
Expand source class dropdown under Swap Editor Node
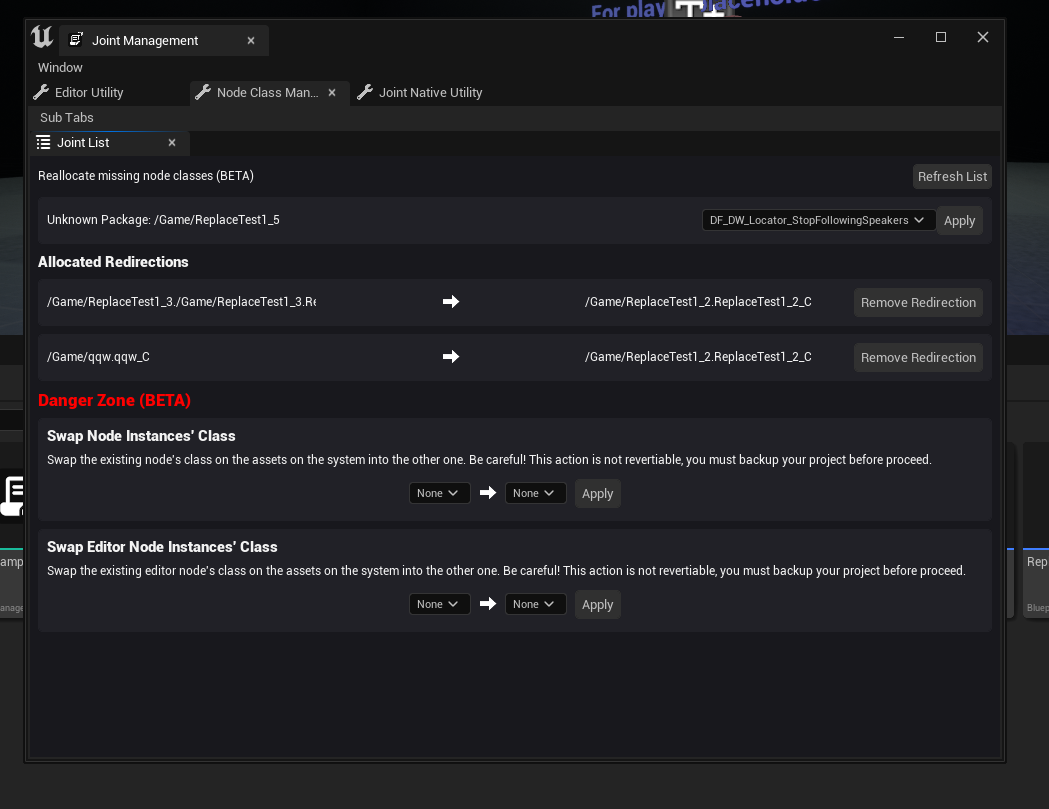[439, 604]
